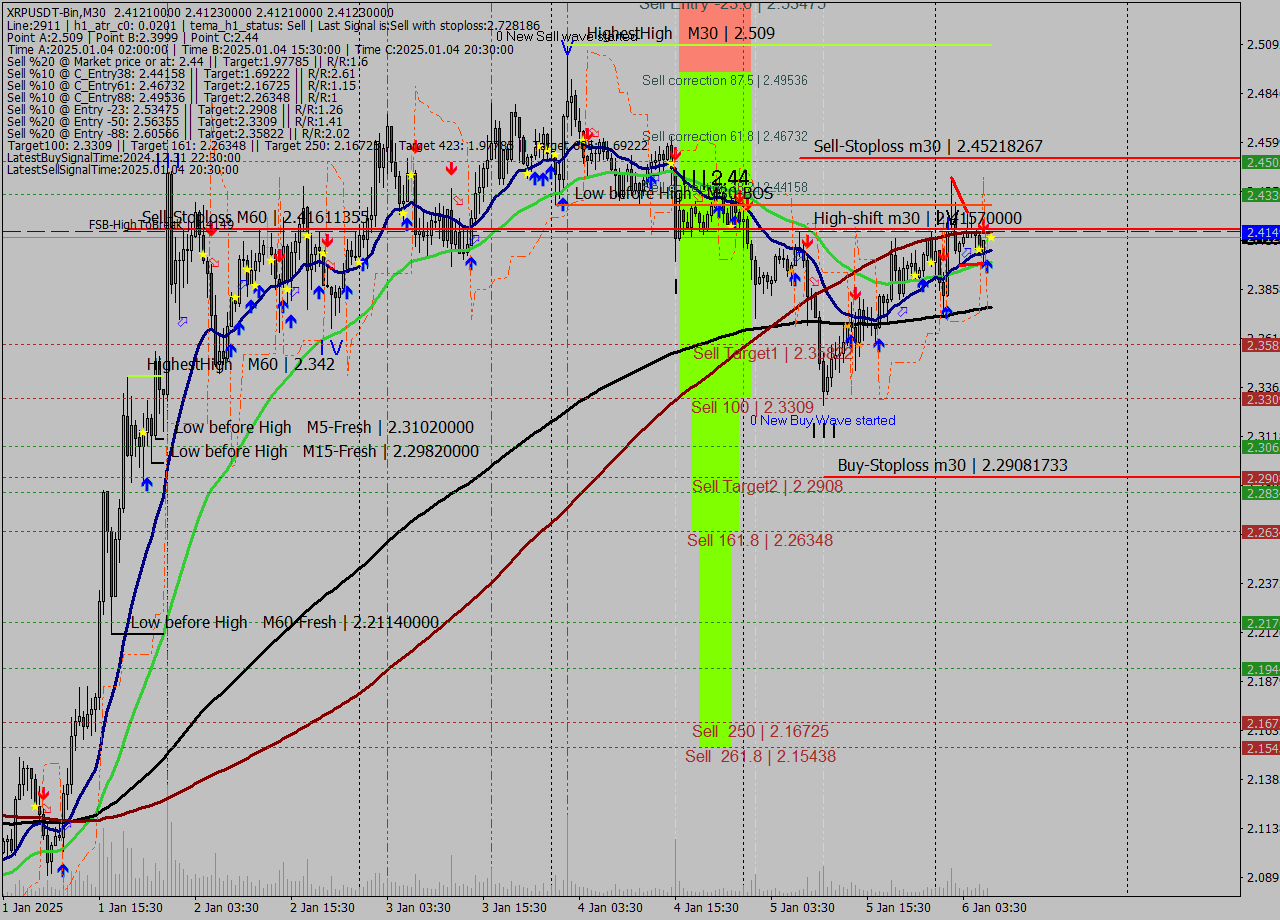Image resolution: width=1280 pixels, height=920 pixels.
Task: Click the blue 2.414 current price tag
Action: [x=1260, y=232]
